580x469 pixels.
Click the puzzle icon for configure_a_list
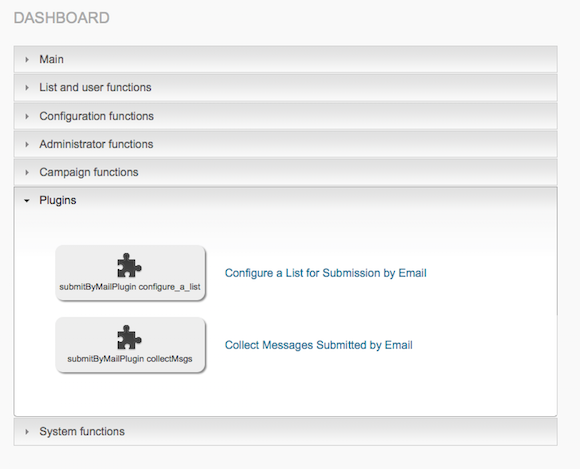(129, 265)
